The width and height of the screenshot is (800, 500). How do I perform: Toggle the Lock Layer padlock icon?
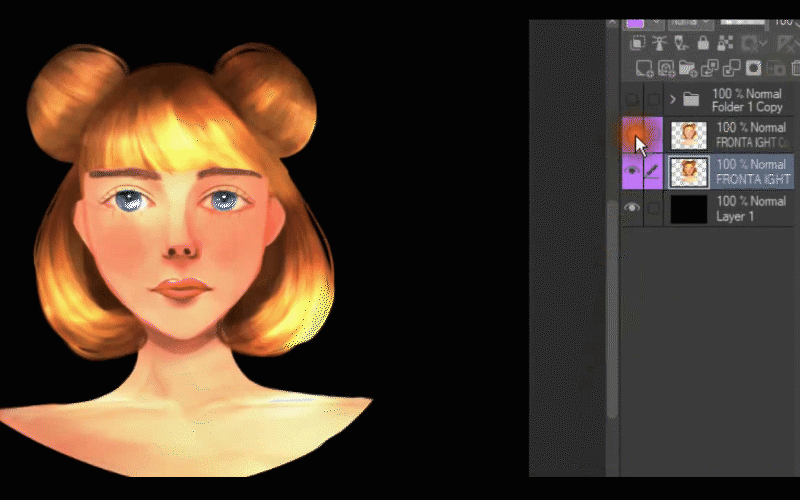[703, 43]
